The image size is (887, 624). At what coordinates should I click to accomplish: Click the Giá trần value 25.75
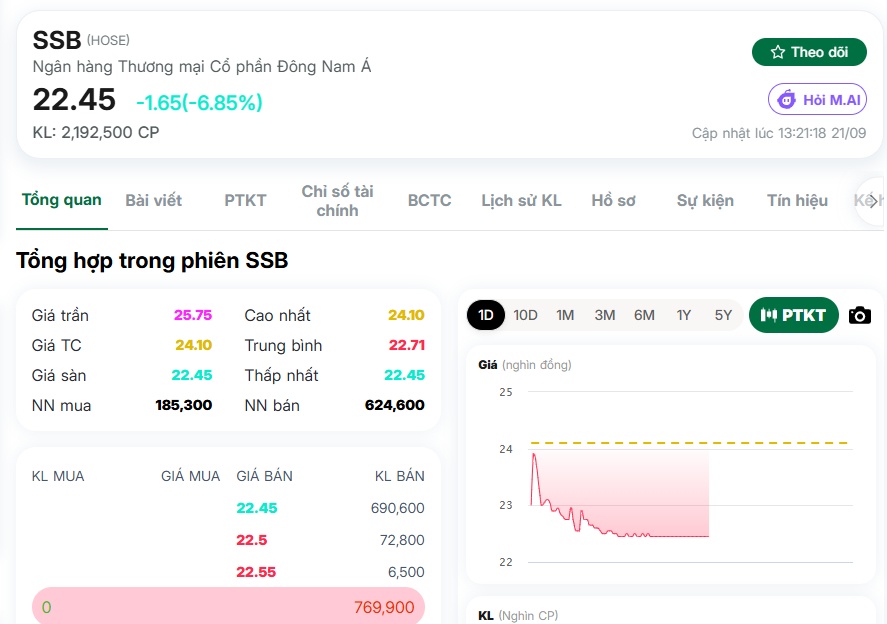[193, 315]
